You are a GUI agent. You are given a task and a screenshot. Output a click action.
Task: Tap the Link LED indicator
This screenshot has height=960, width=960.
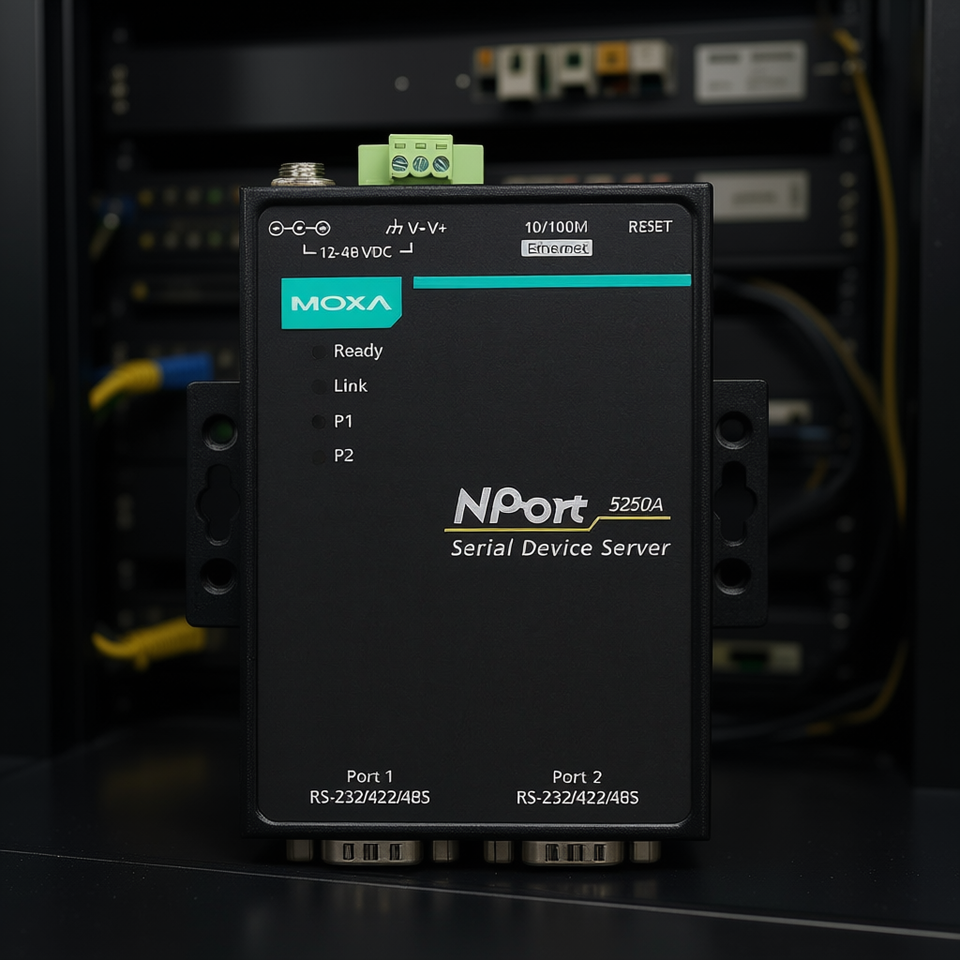click(318, 386)
